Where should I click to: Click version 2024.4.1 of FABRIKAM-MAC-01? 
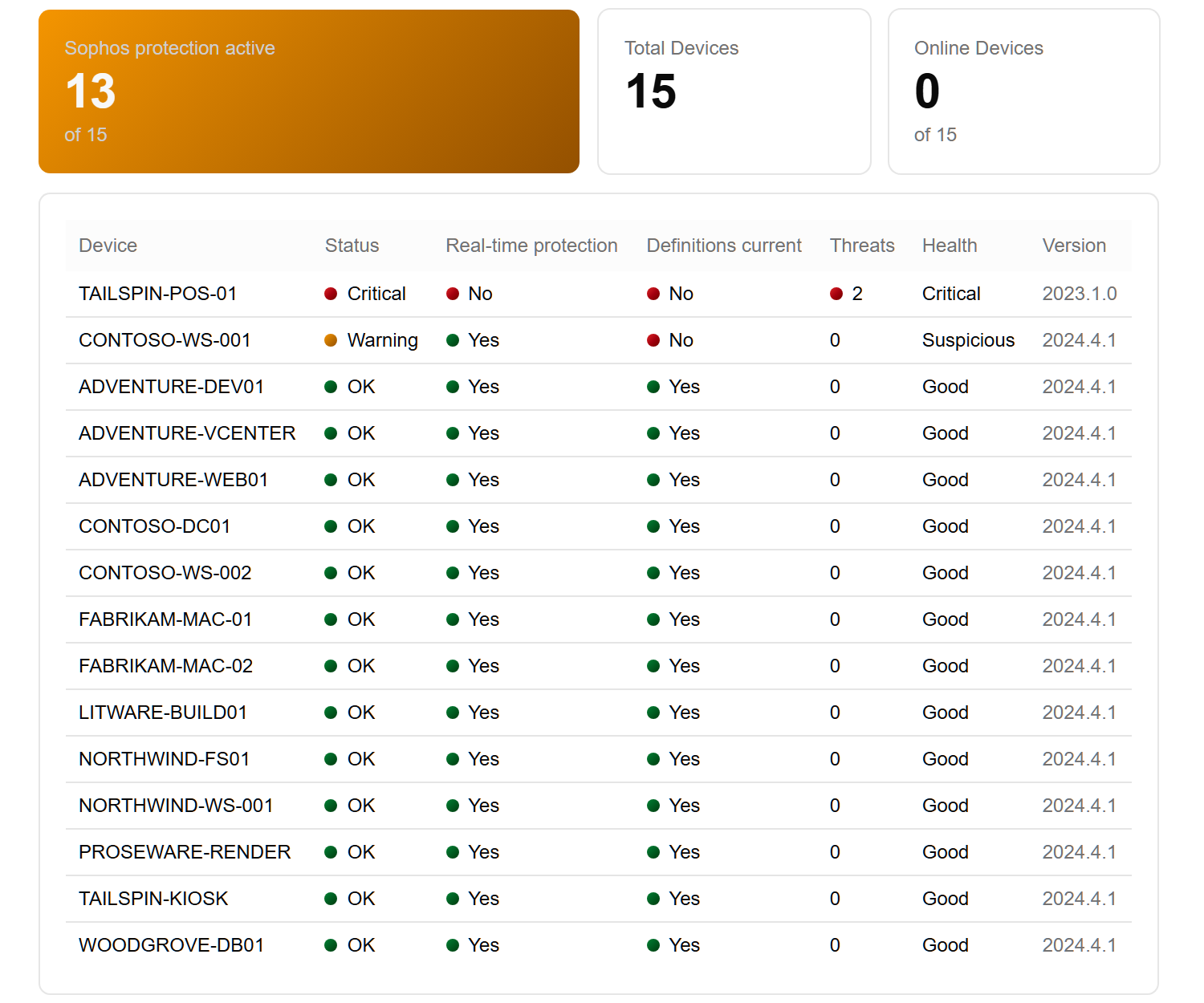1080,619
